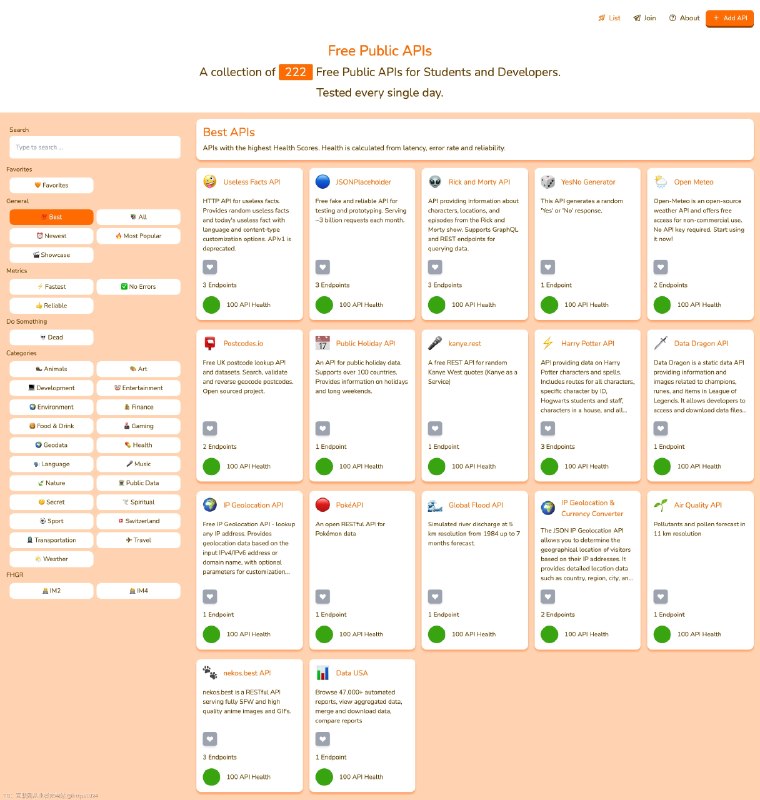Click the IP Geolocation API globe icon
Image resolution: width=760 pixels, height=800 pixels.
(210, 505)
